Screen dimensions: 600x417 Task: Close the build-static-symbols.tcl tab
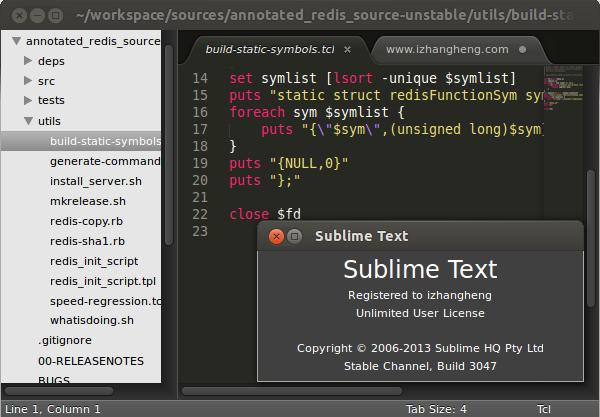pyautogui.click(x=349, y=49)
